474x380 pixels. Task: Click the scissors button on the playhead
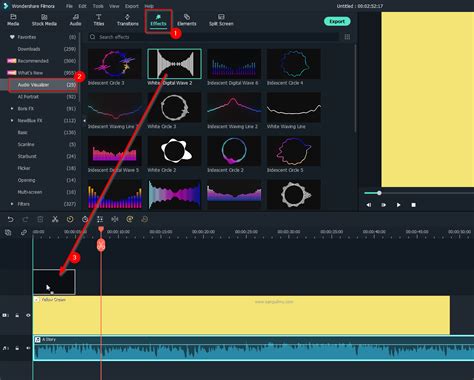(101, 245)
